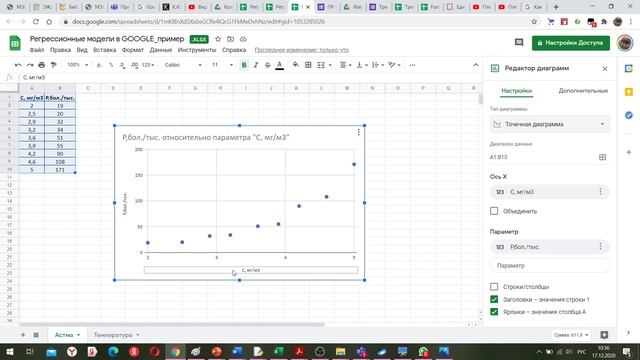
Task: Open the 123 number format dropdown
Action: coord(148,65)
